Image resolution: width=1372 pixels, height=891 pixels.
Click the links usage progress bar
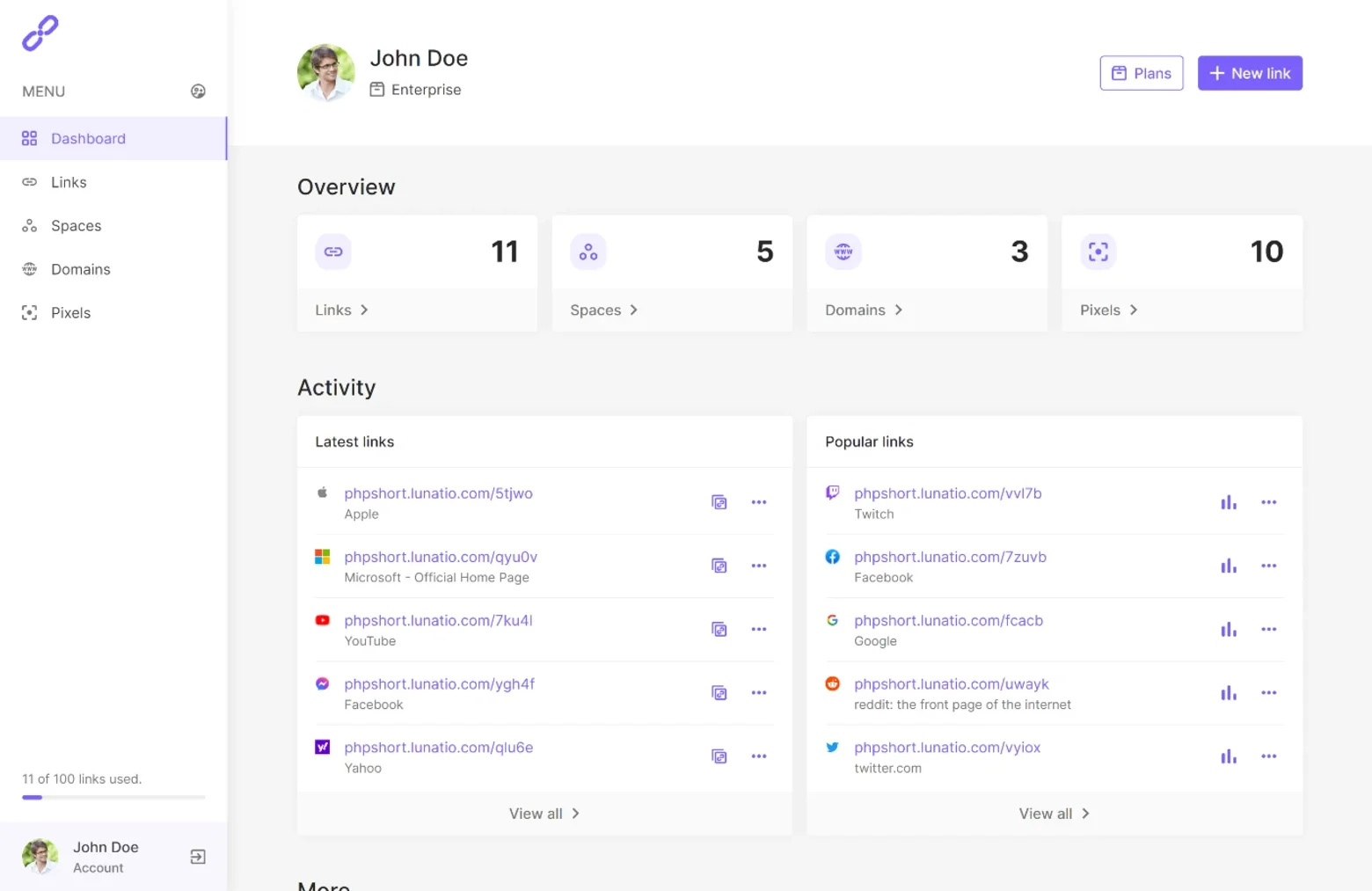tap(113, 797)
